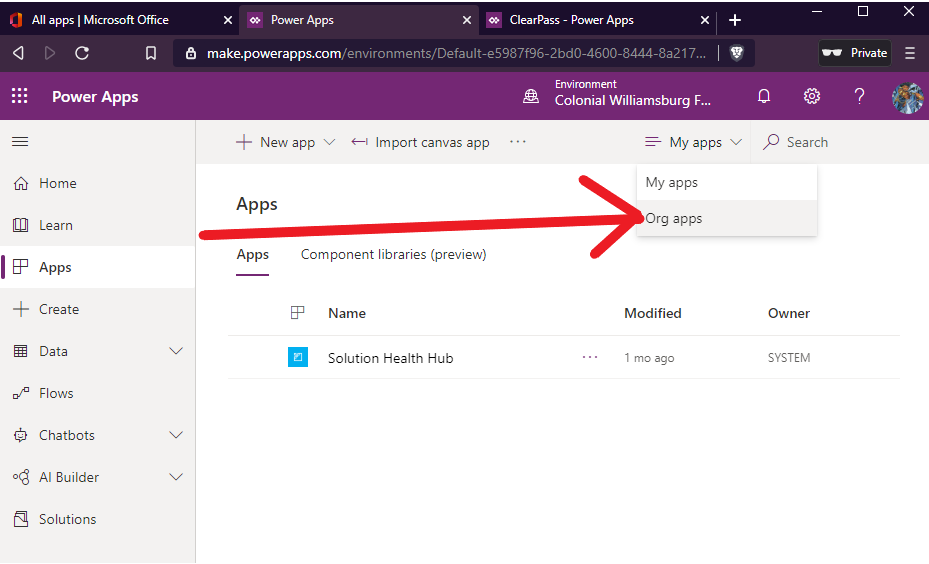Open a new browser tab
Viewport: 929px width, 564px height.
(x=735, y=20)
